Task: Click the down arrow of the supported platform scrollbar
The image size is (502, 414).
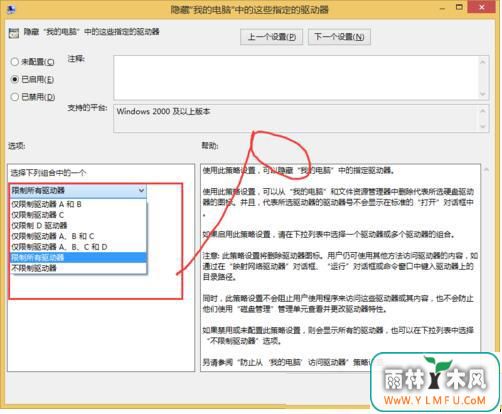Action: pos(483,126)
